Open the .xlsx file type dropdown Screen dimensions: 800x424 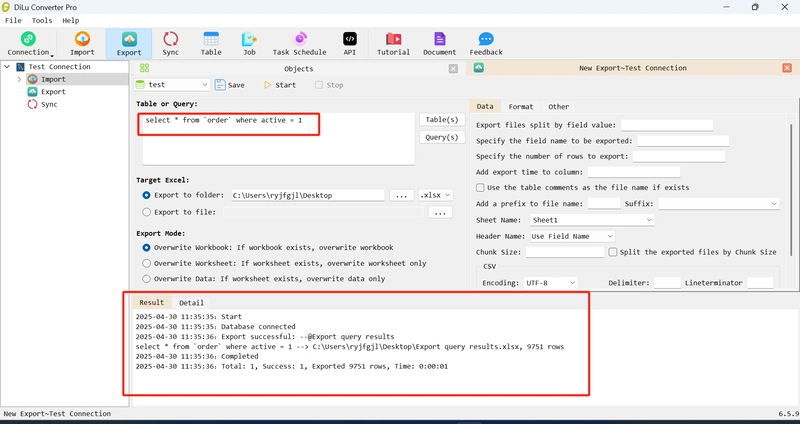click(435, 195)
